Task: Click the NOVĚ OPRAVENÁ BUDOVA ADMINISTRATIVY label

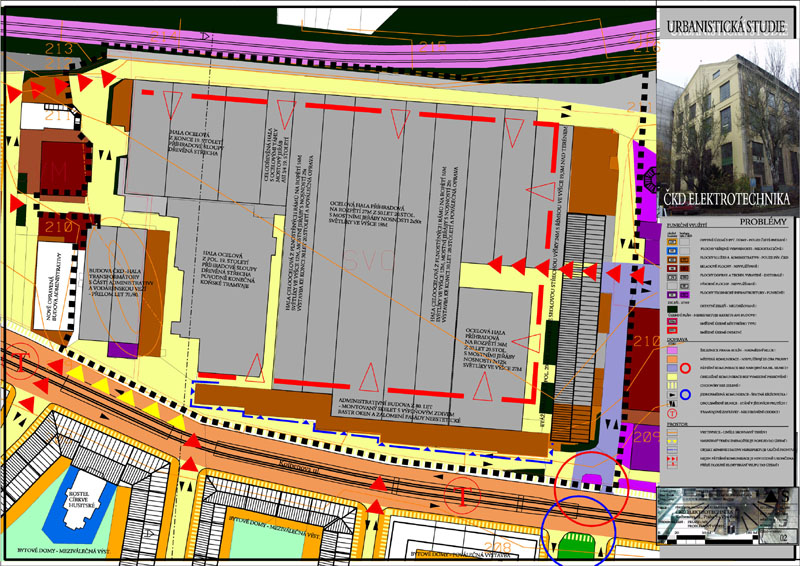Action: pos(55,286)
